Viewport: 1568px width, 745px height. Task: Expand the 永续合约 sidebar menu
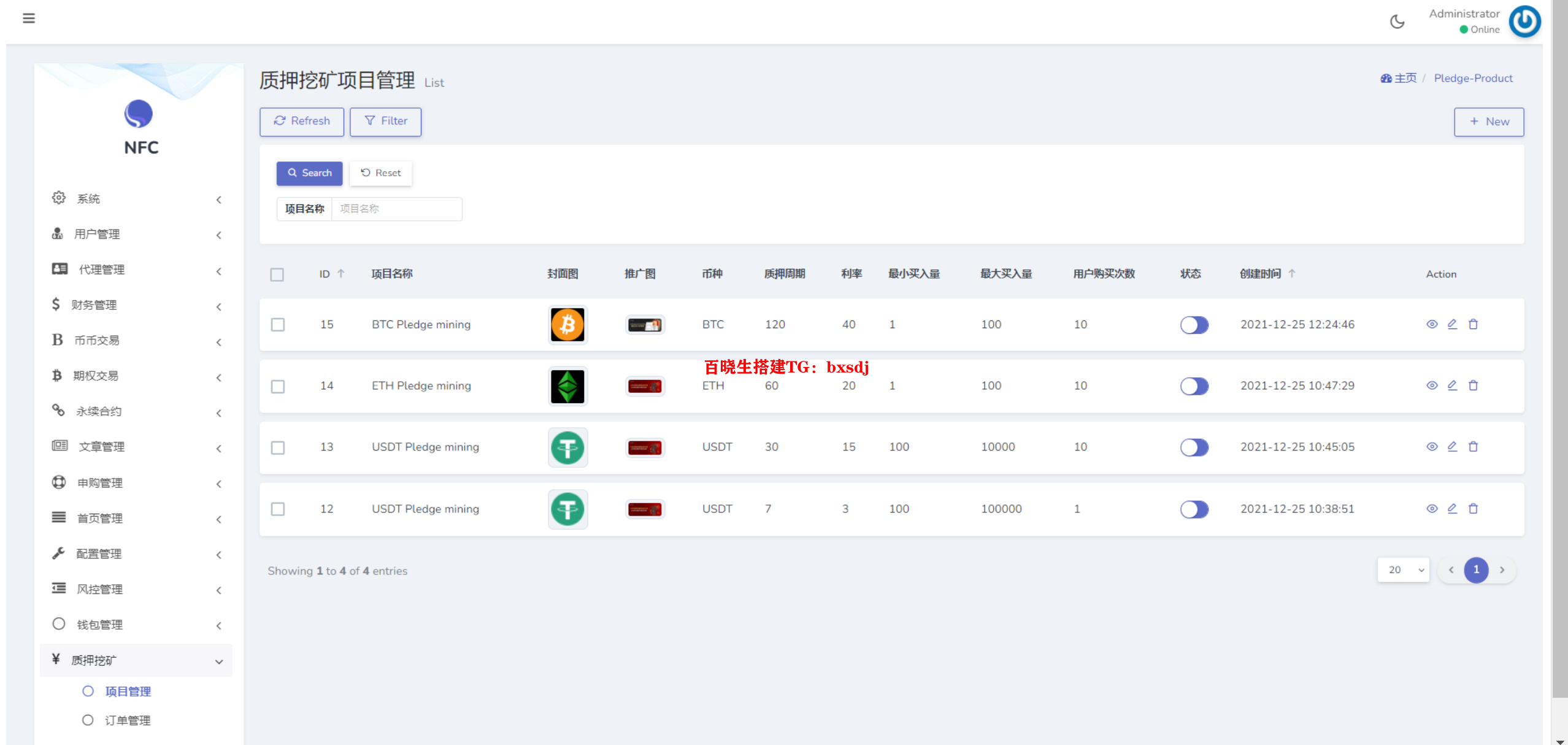136,412
